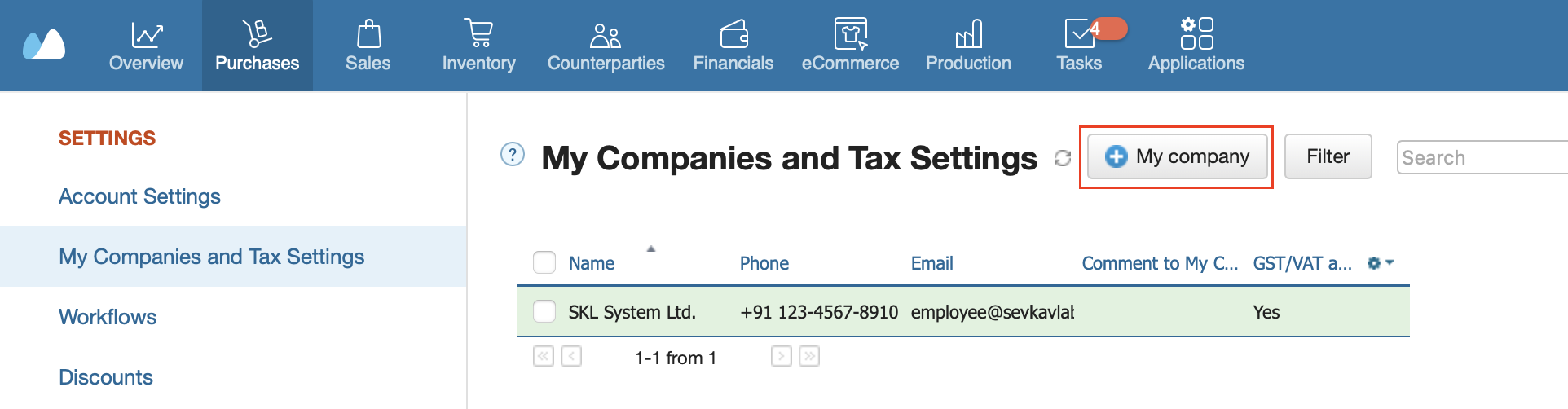The height and width of the screenshot is (409, 1568).
Task: Focus the Search input field
Action: pyautogui.click(x=1482, y=157)
